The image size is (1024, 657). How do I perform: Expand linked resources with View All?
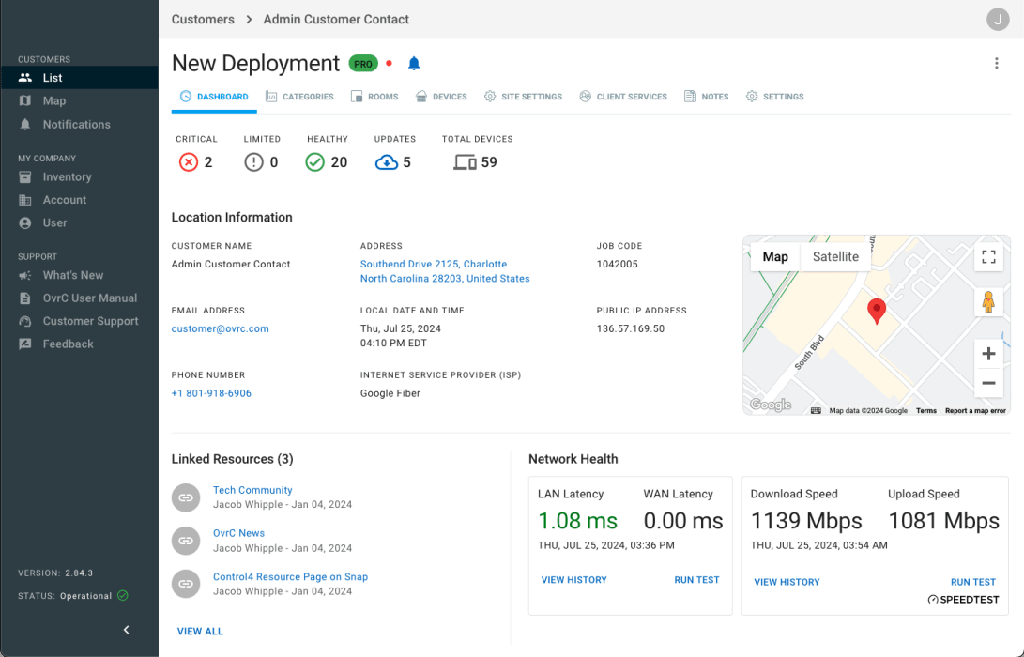[200, 631]
